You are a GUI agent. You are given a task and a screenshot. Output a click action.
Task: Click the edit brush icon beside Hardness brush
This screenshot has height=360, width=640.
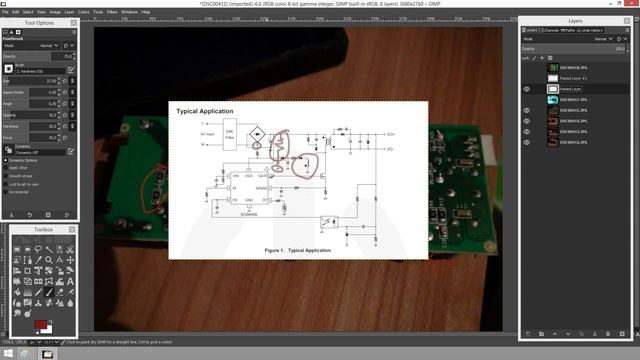pyautogui.click(x=71, y=70)
